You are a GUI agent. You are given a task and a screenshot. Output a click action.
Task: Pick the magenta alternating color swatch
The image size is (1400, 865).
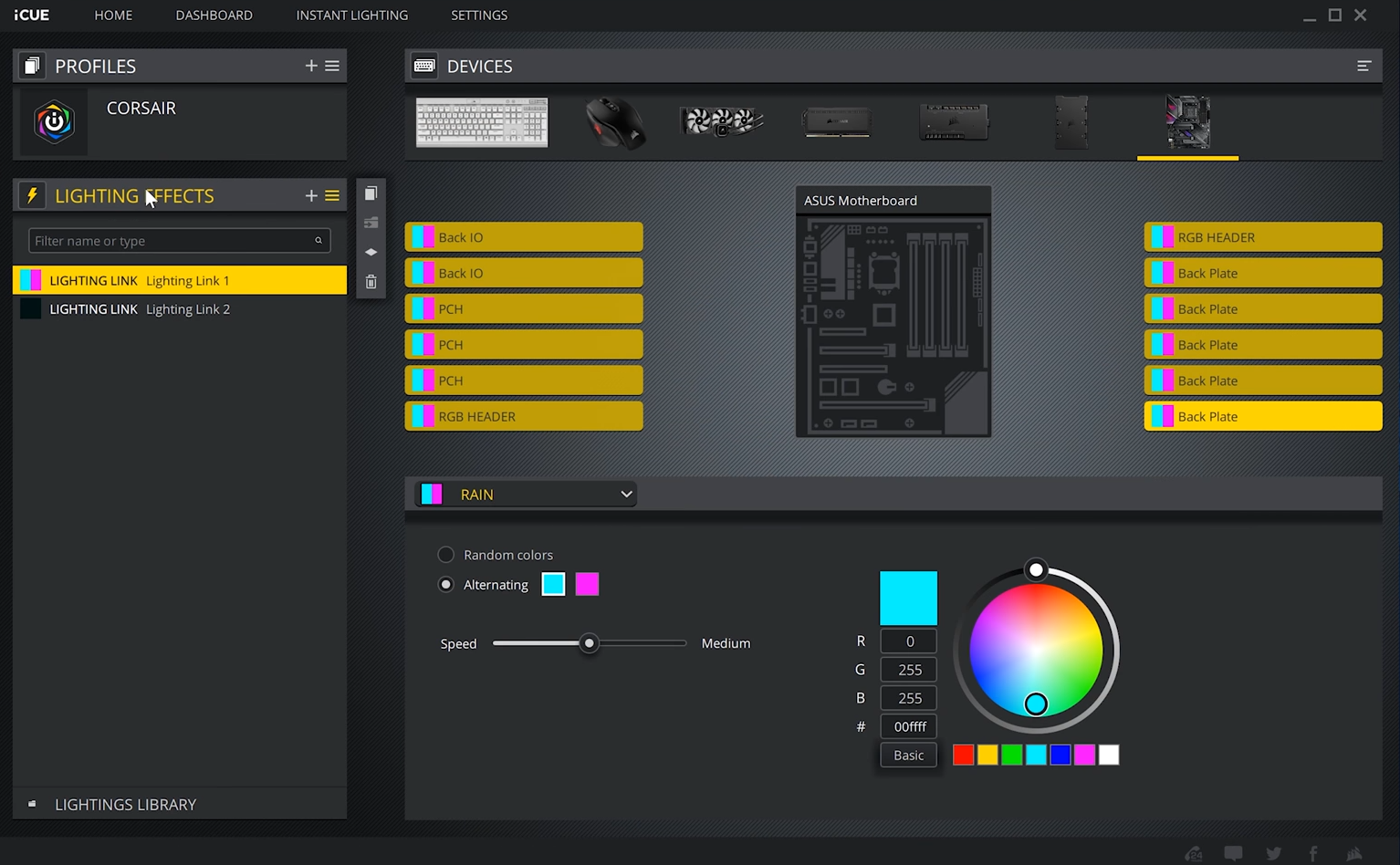click(587, 585)
